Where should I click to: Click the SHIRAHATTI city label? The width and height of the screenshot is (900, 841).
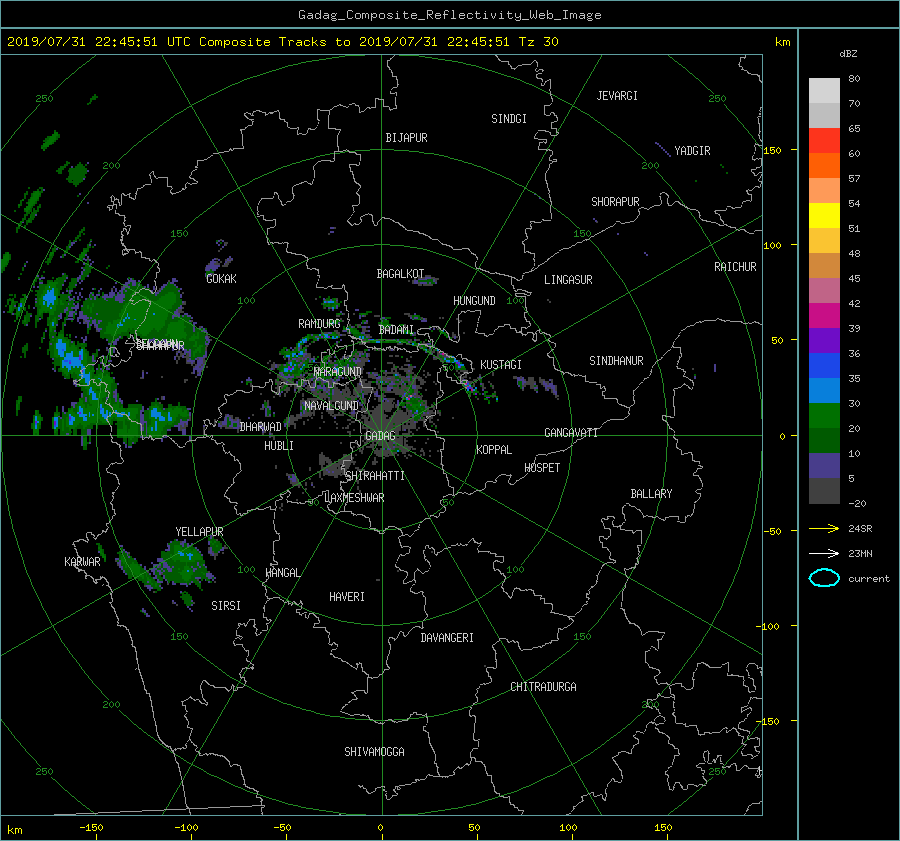[375, 476]
